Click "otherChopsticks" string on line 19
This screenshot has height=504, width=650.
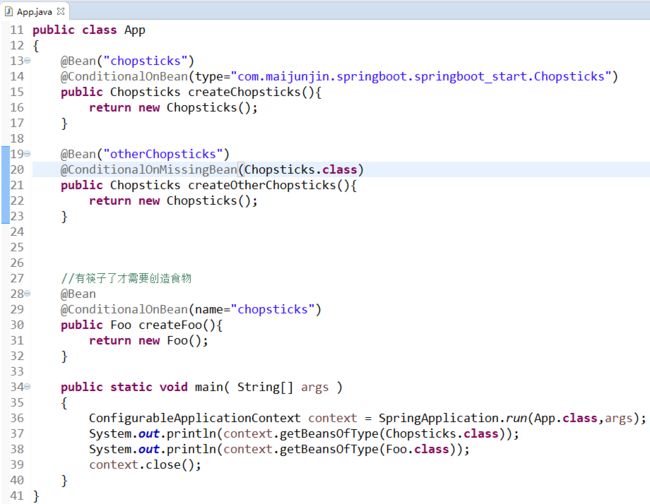(163, 154)
